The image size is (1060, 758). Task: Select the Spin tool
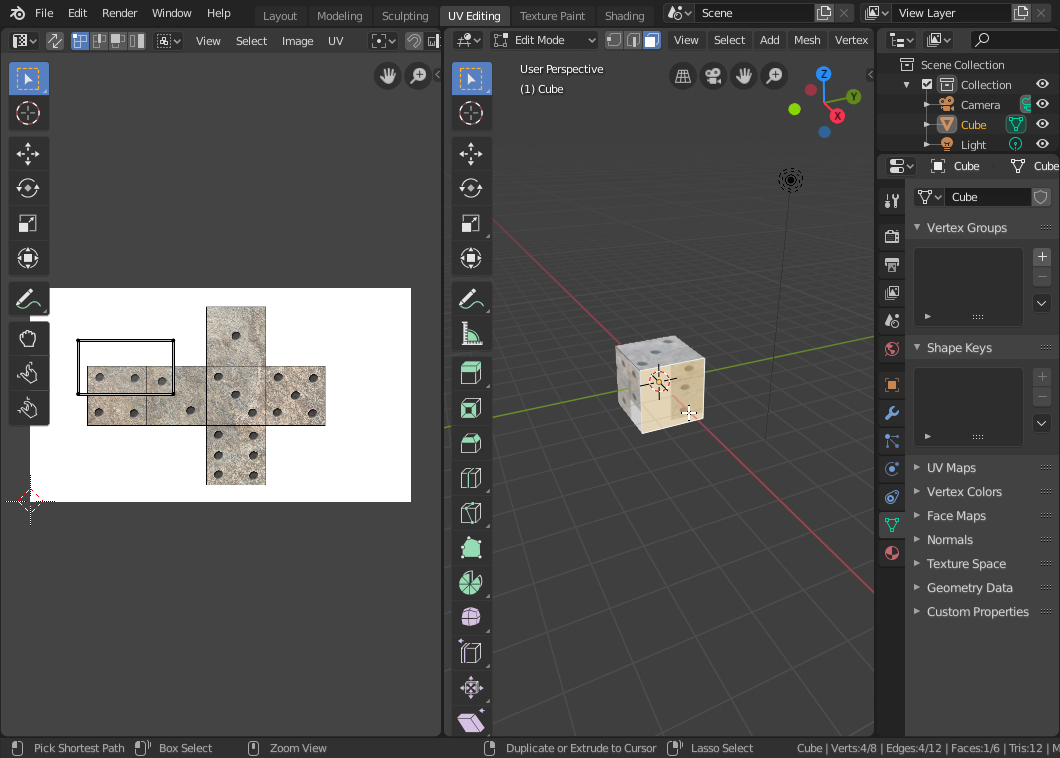point(471,583)
